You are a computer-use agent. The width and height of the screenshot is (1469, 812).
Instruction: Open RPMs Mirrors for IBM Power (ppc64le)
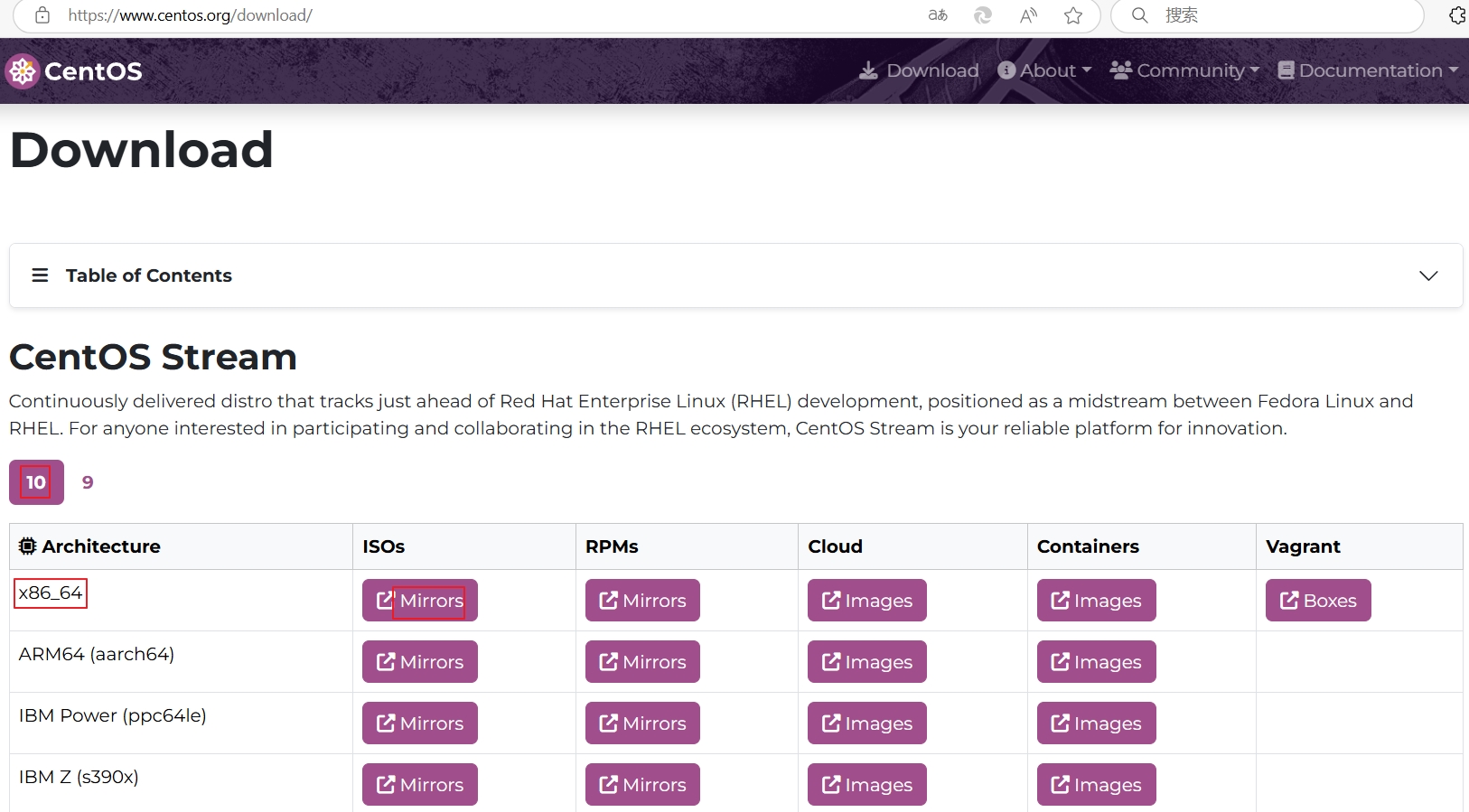click(x=642, y=723)
